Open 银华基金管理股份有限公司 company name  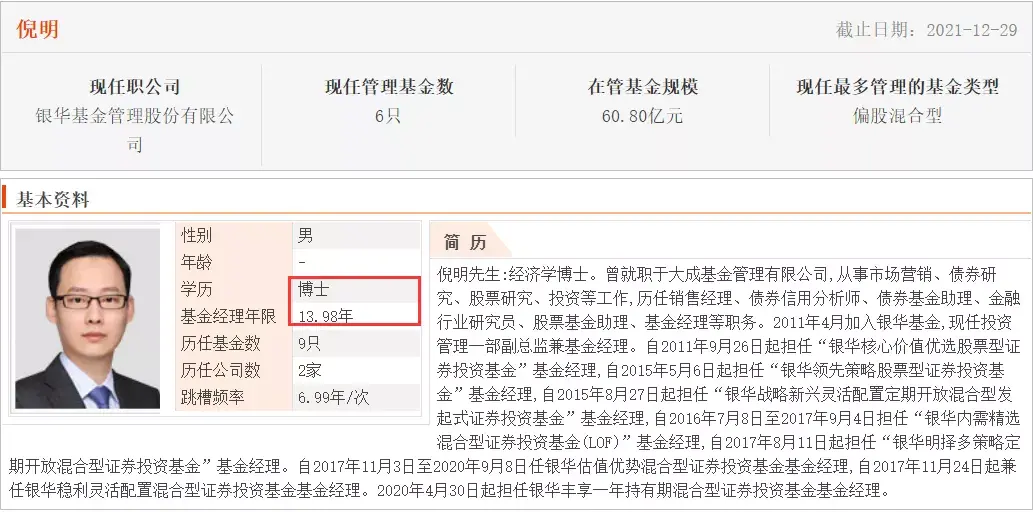(x=134, y=130)
